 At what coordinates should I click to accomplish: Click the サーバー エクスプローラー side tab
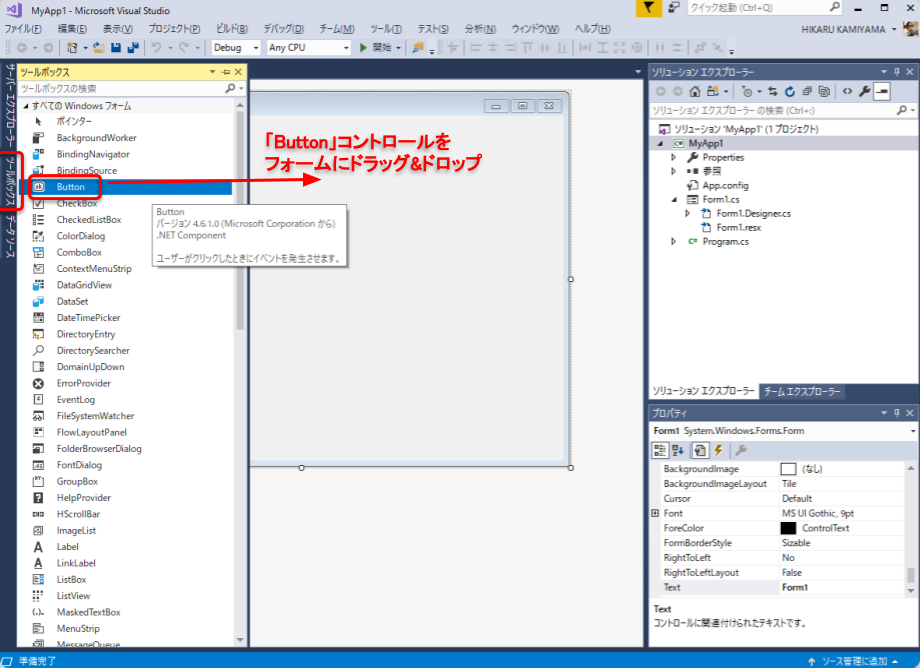(10, 104)
